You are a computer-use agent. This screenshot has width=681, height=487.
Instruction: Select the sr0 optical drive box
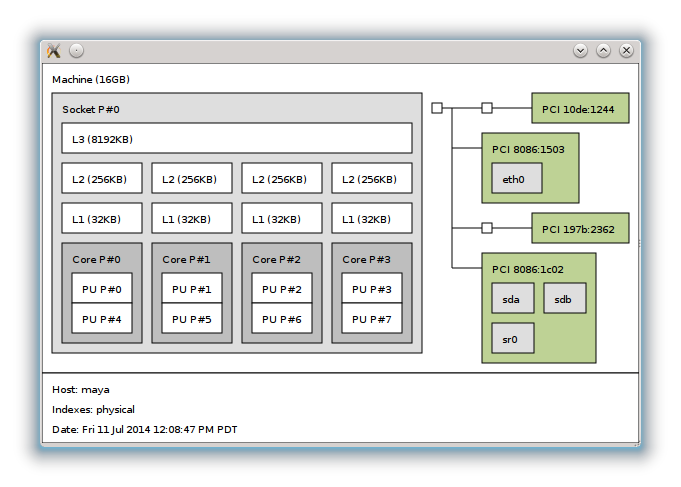(513, 338)
